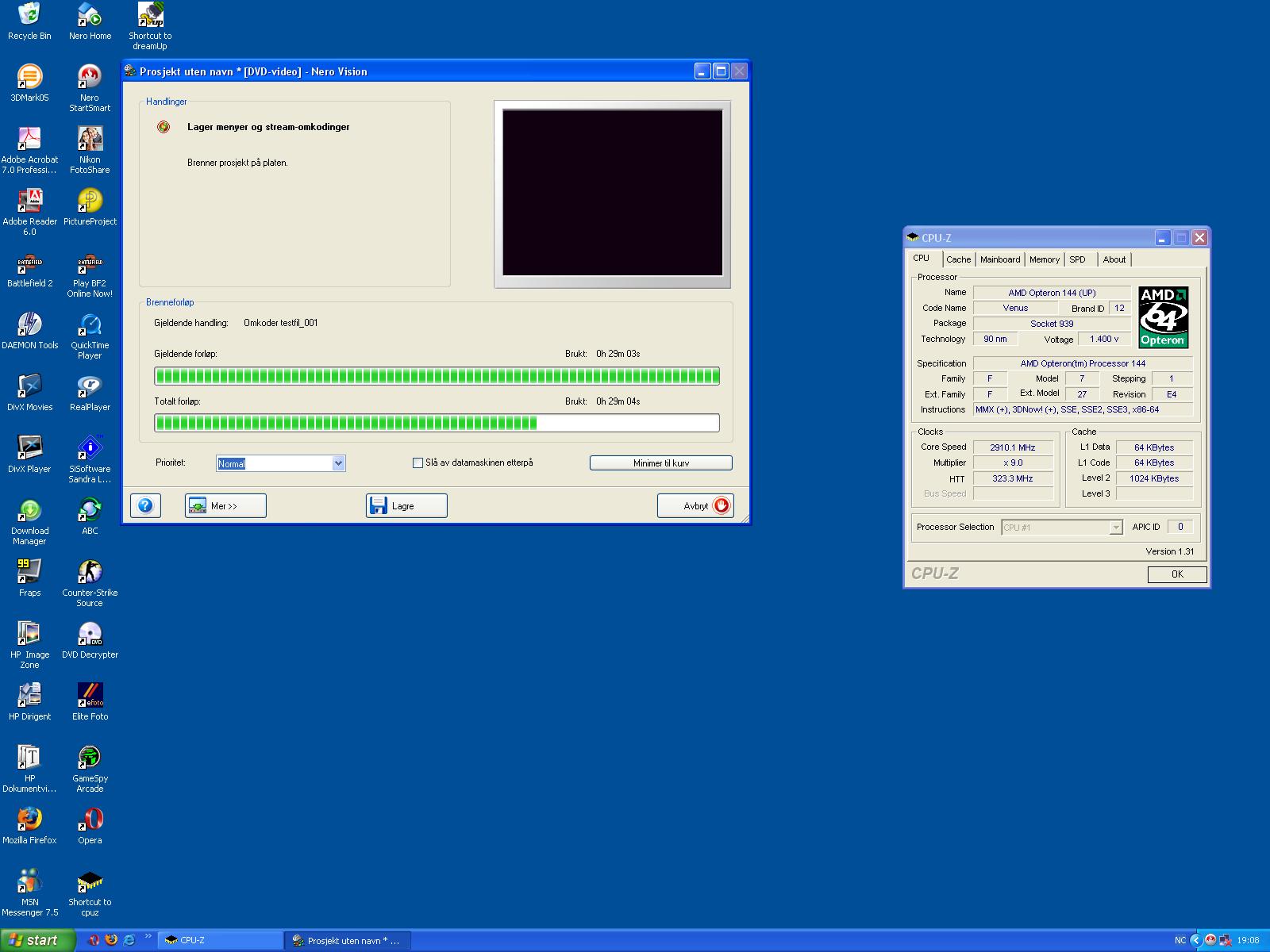The image size is (1270, 952).
Task: Select the Fraps desktop icon
Action: click(29, 578)
